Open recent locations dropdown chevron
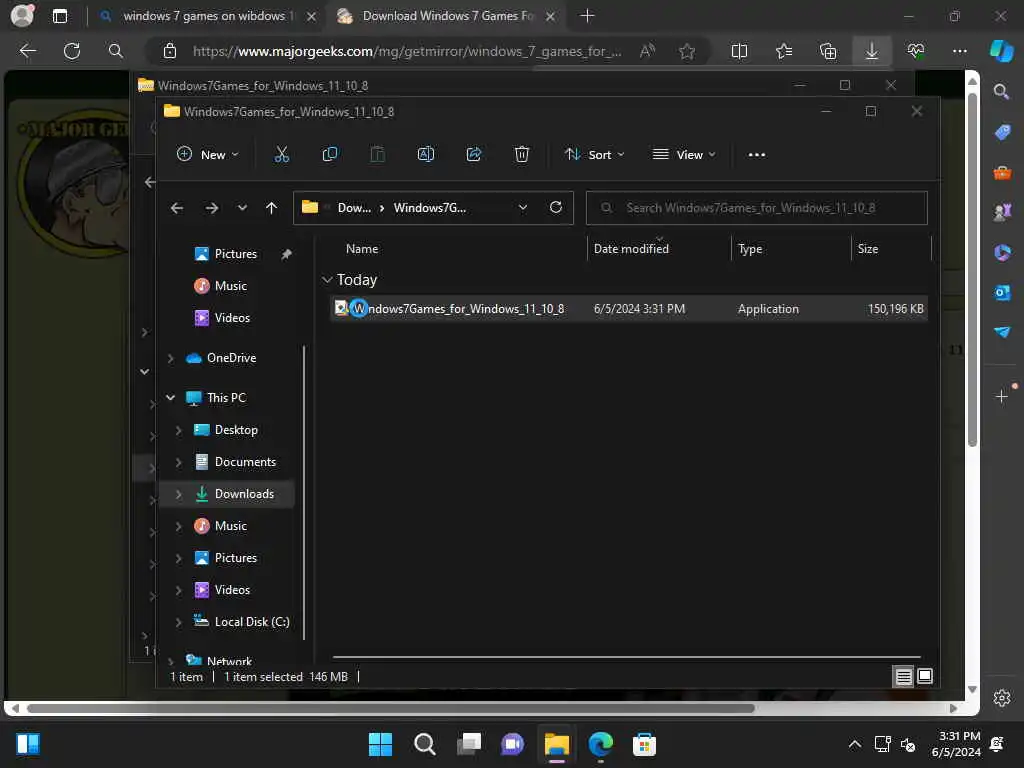Screen dimensions: 1024x768 pyautogui.click(x=242, y=208)
